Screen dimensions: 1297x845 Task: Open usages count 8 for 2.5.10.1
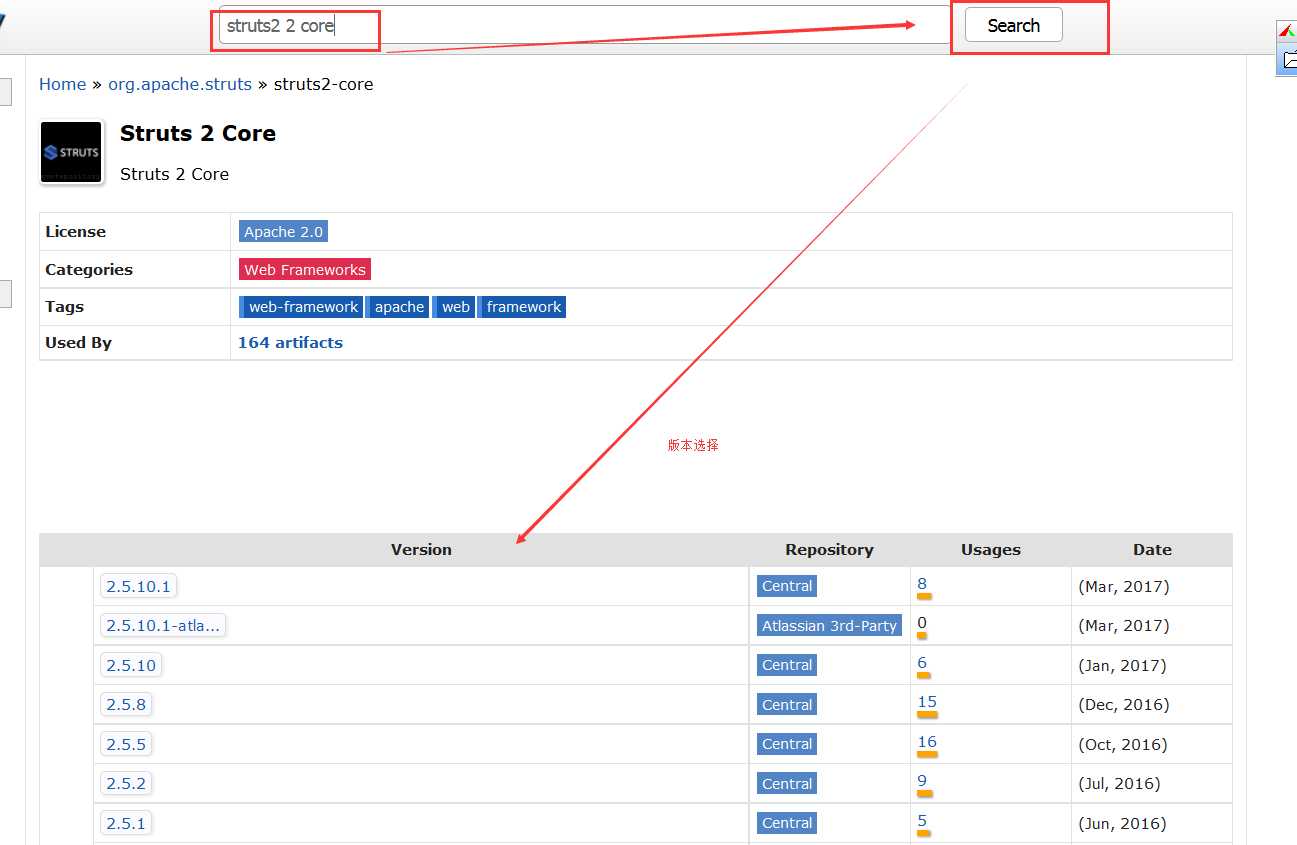click(x=922, y=584)
